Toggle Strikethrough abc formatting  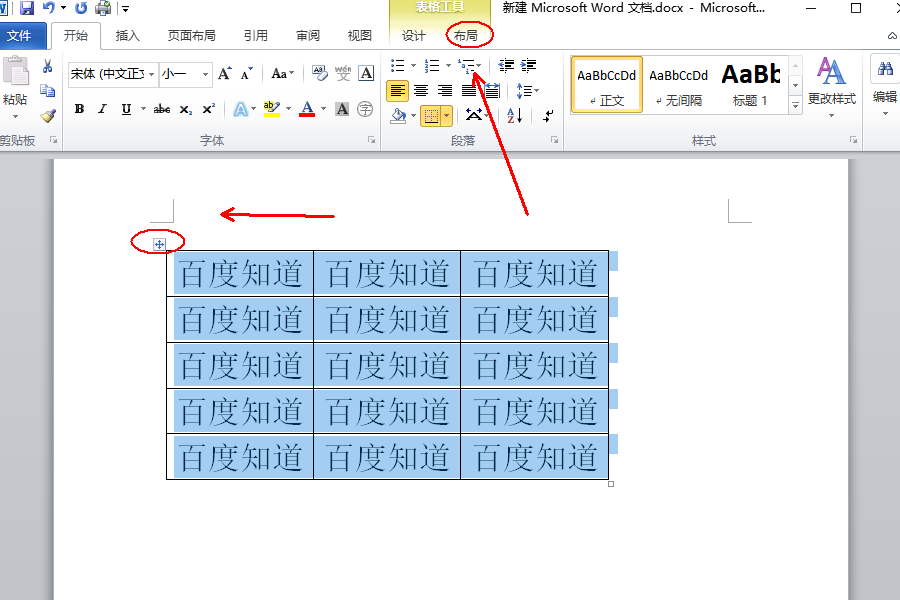click(162, 109)
